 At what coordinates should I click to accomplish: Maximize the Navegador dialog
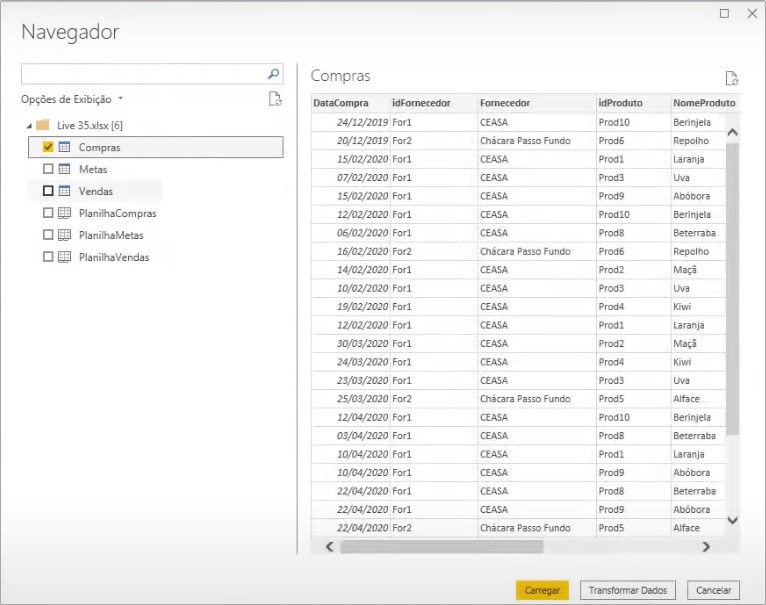click(x=724, y=14)
